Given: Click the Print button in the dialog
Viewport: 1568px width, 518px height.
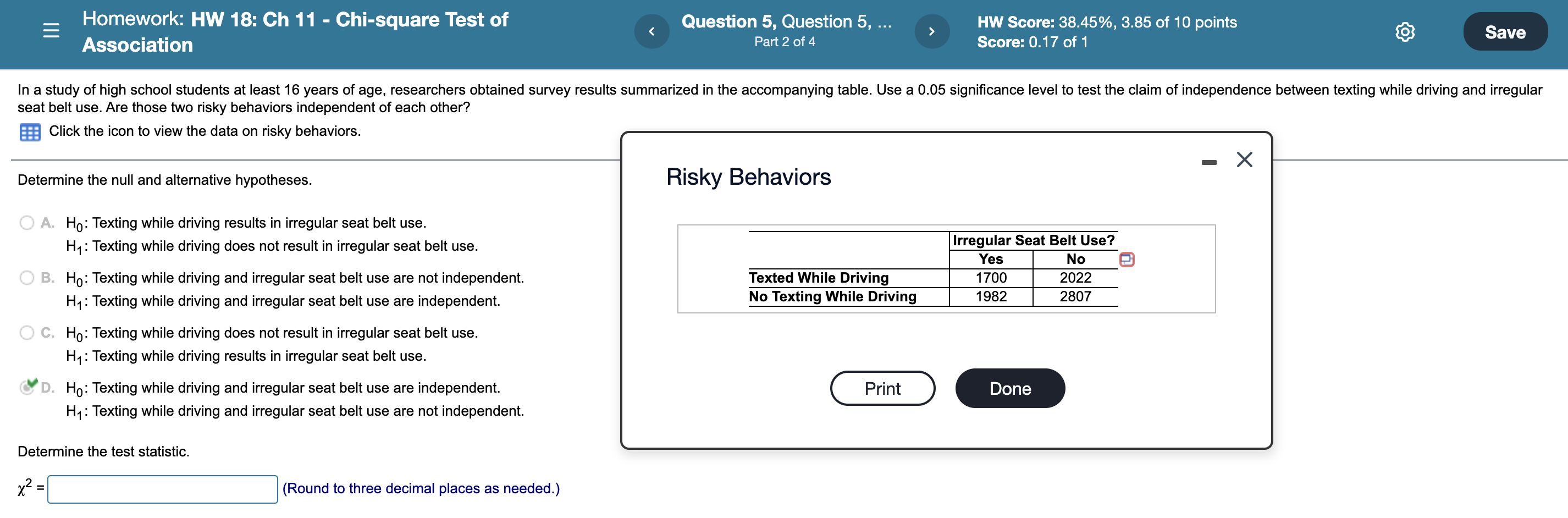Looking at the screenshot, I should [x=882, y=388].
